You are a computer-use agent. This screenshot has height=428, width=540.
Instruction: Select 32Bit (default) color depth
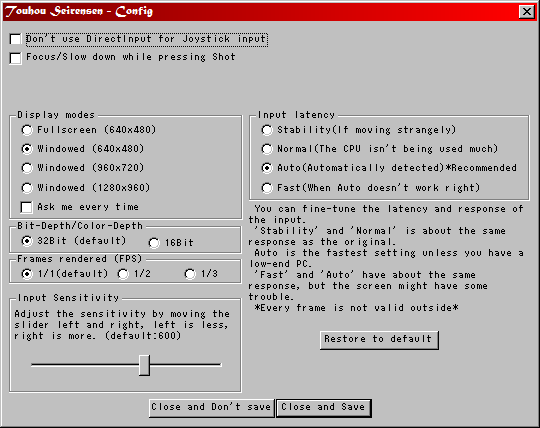[27, 241]
